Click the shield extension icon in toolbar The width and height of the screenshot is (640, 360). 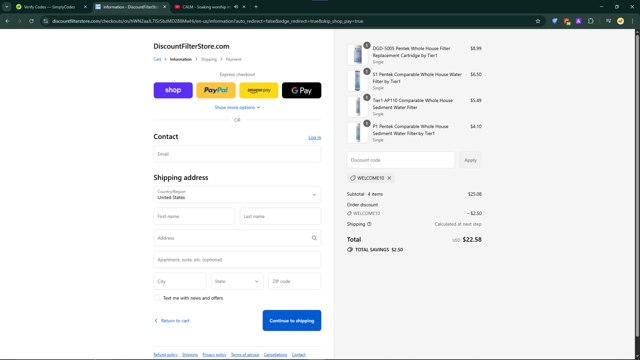point(555,21)
